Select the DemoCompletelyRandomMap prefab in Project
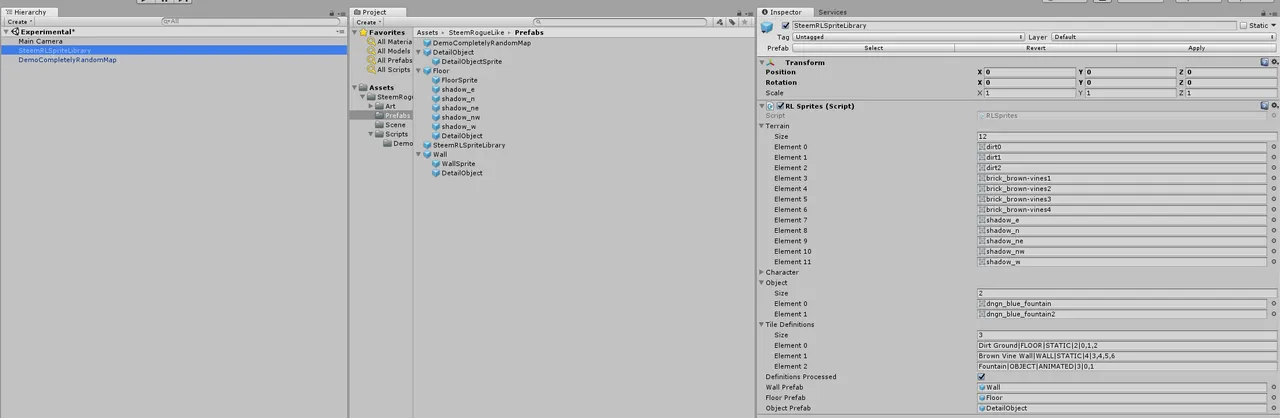Screen dimensions: 1280x418 [476, 43]
